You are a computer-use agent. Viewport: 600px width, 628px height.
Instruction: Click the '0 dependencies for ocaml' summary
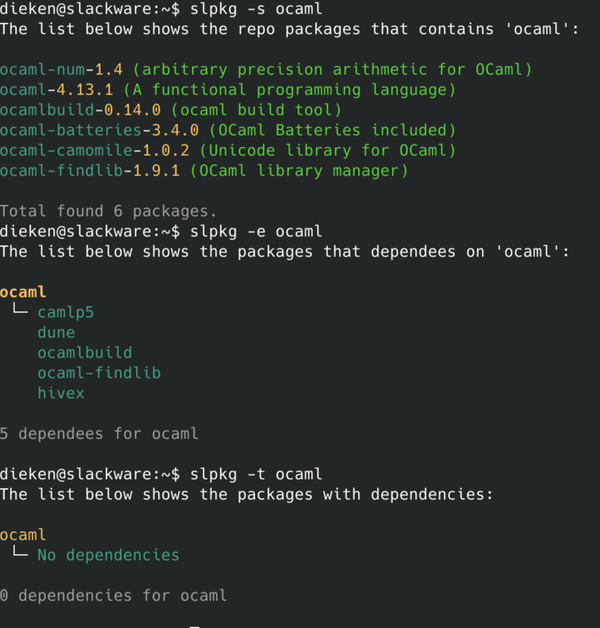[113, 595]
